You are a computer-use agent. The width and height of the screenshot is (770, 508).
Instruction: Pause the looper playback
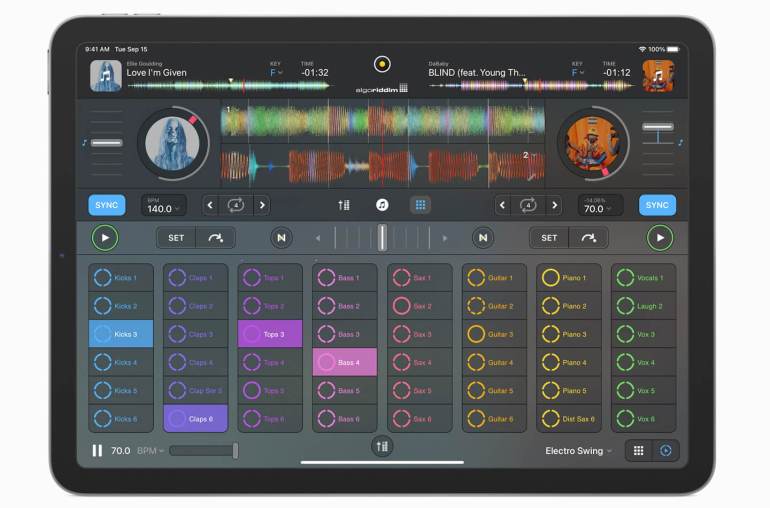97,451
